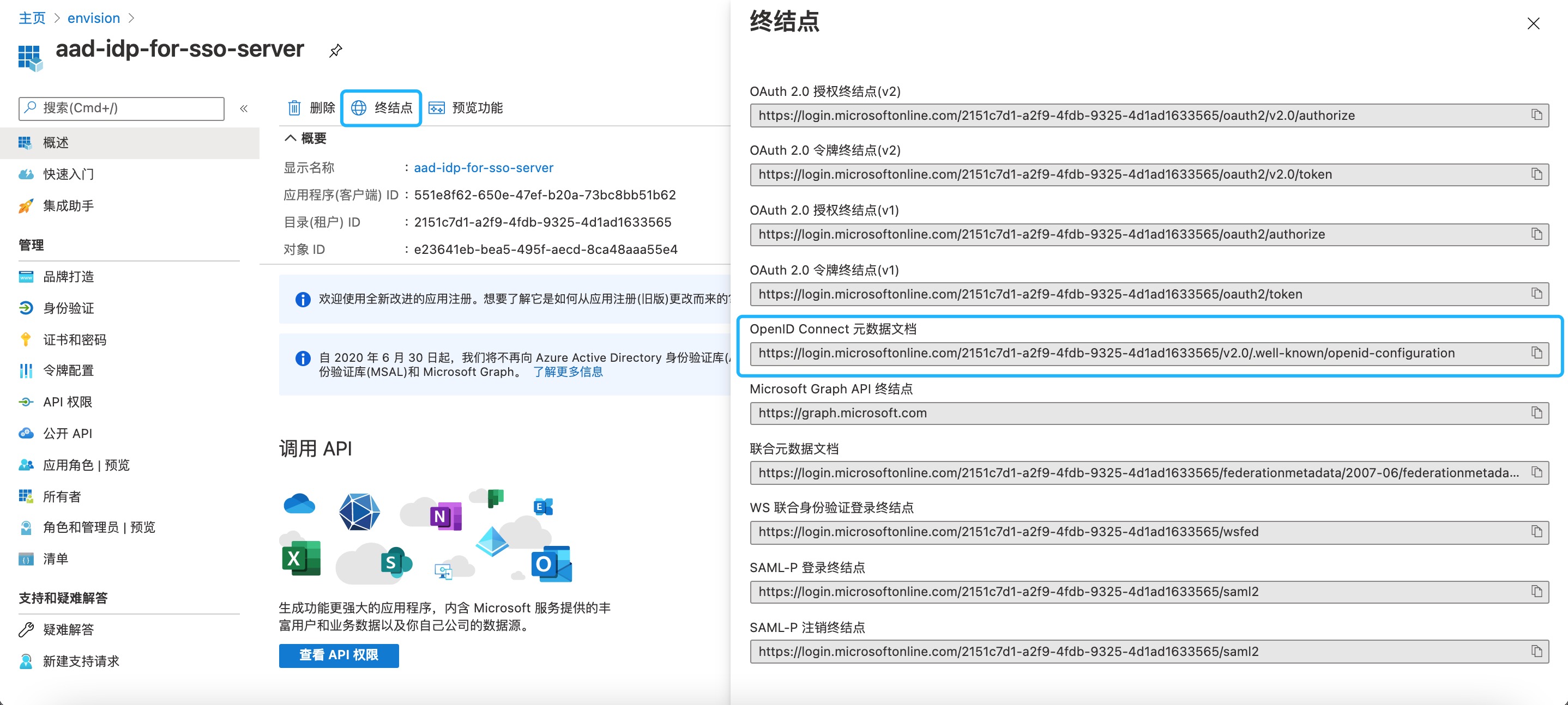Collapse the 概要 summary section
The height and width of the screenshot is (705, 1568).
(x=291, y=138)
